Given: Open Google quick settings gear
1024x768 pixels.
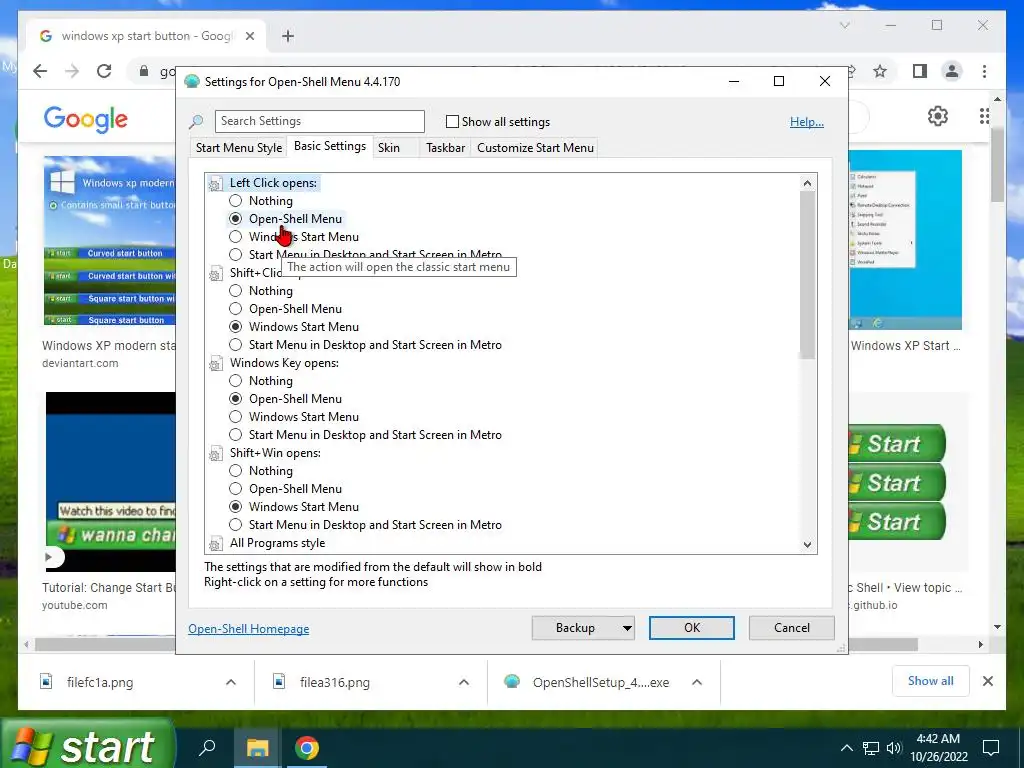Looking at the screenshot, I should click(x=938, y=116).
